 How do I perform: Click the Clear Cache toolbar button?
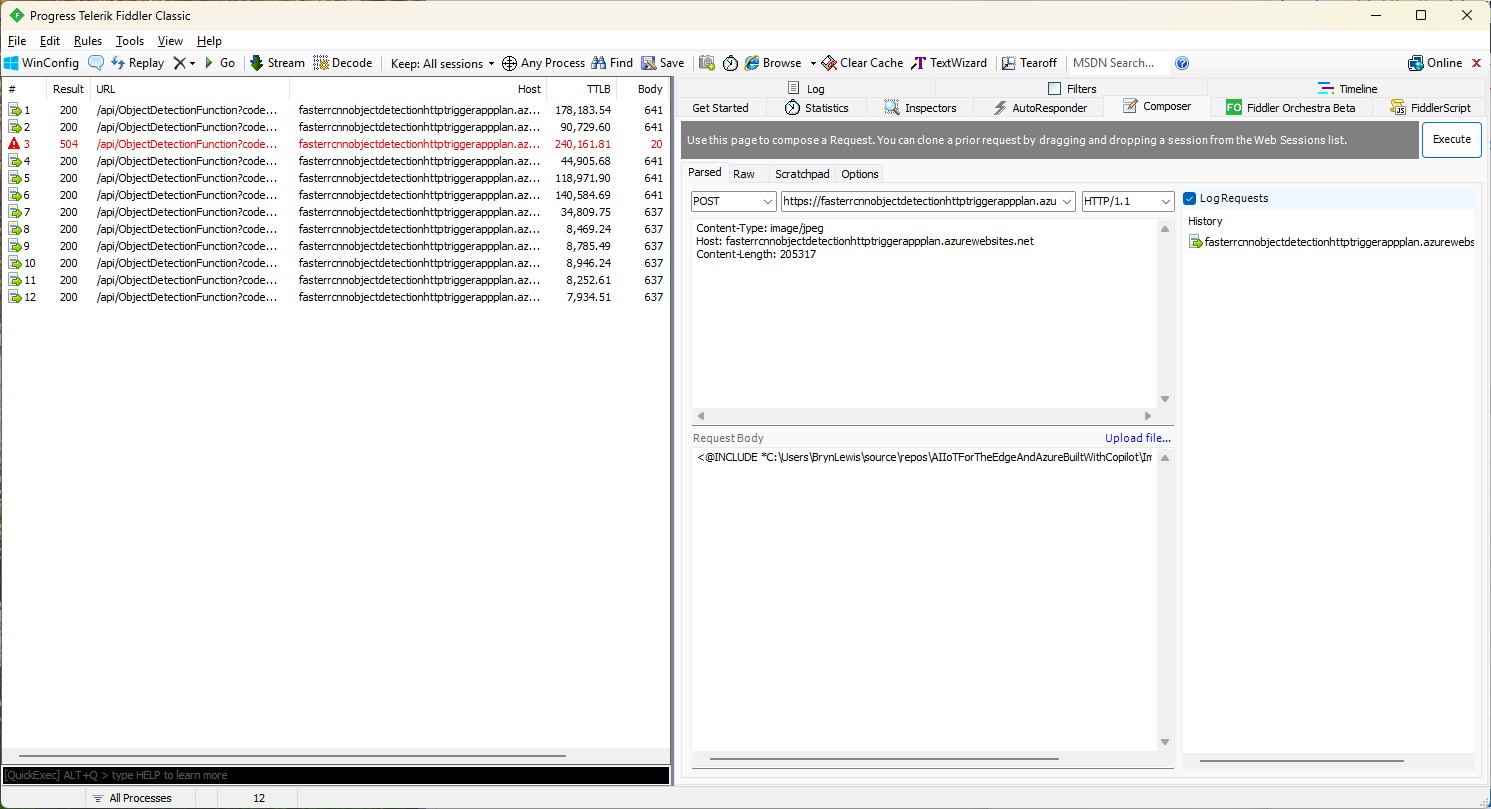(862, 63)
